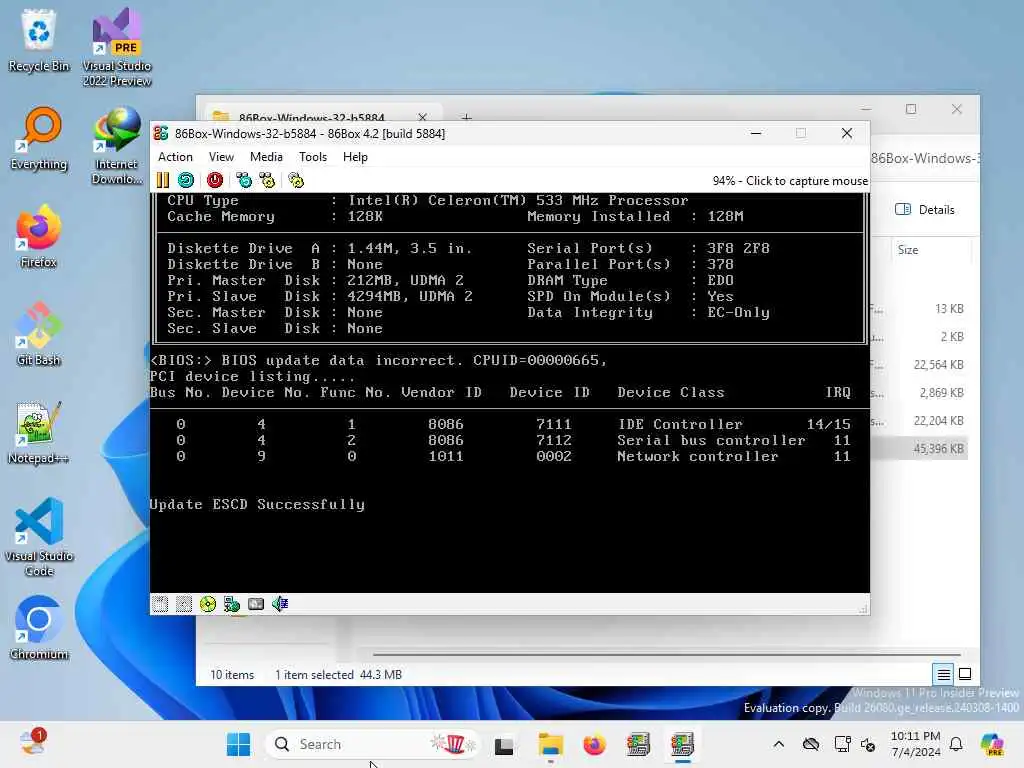Screen dimensions: 1024x768
Task: Select the Visual Studio Code desktop icon
Action: pyautogui.click(x=39, y=537)
